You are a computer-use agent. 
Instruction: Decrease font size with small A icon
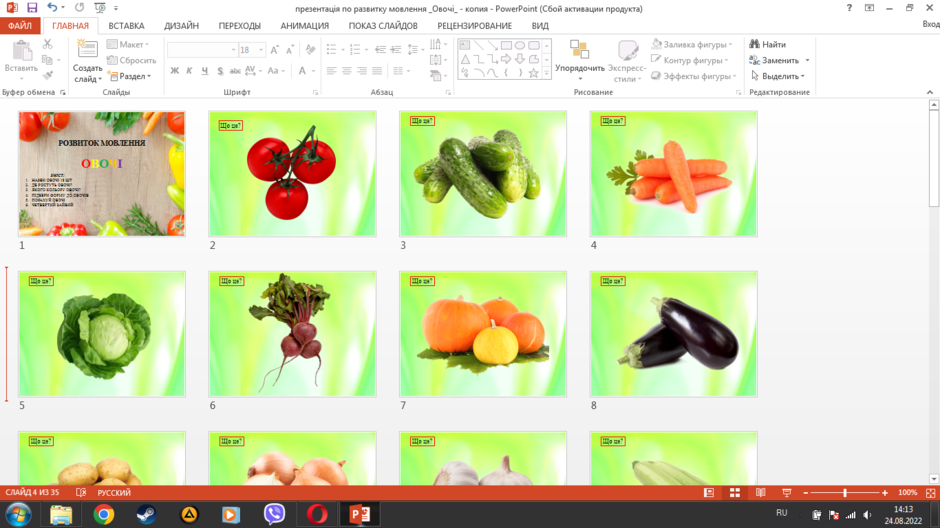click(290, 50)
